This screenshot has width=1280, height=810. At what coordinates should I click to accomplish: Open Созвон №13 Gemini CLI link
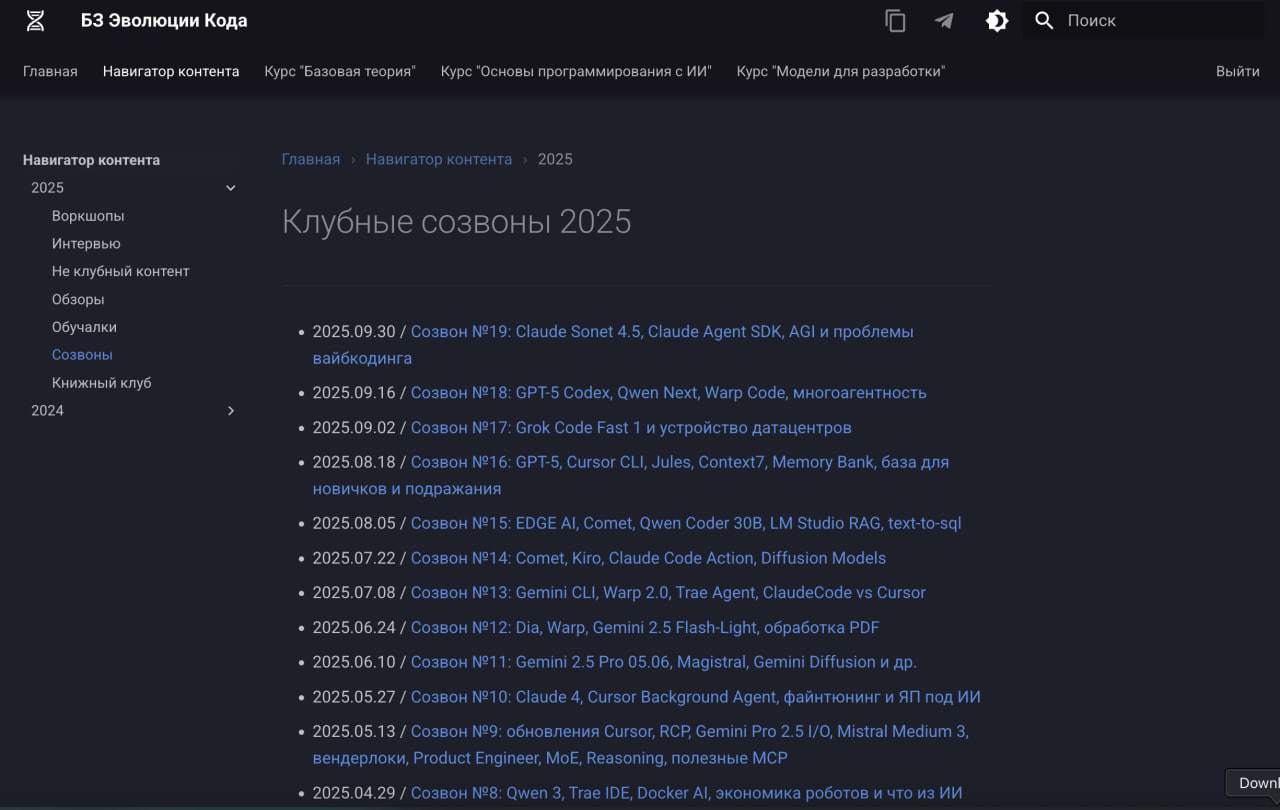click(x=667, y=593)
